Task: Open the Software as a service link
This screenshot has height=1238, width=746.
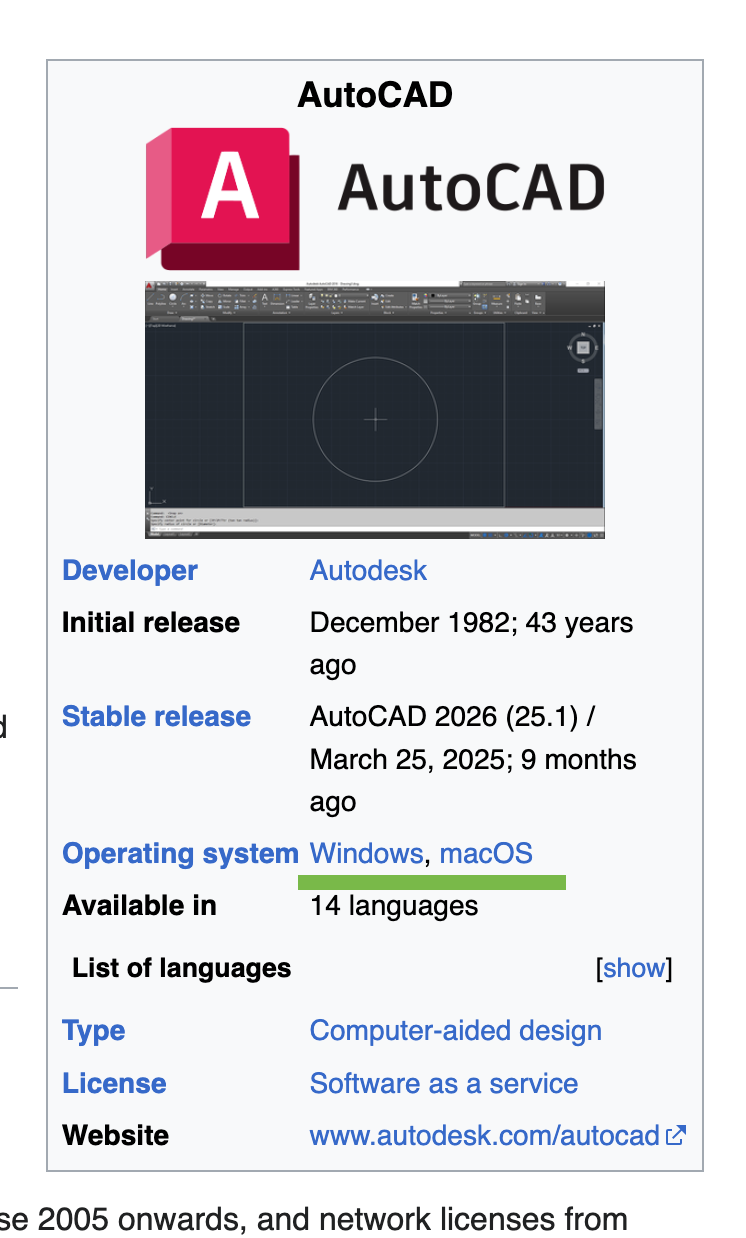Action: pyautogui.click(x=444, y=1084)
